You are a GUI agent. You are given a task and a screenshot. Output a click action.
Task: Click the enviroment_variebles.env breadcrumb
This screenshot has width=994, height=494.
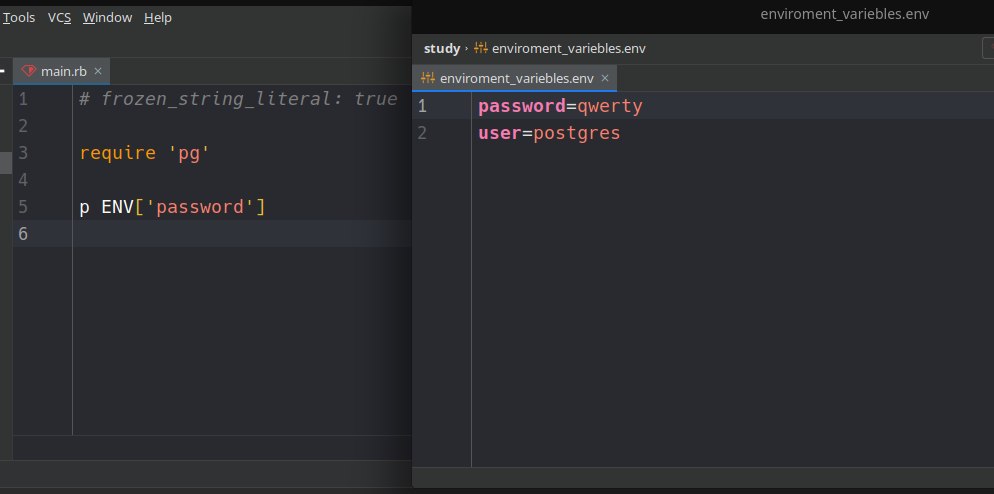[x=569, y=48]
